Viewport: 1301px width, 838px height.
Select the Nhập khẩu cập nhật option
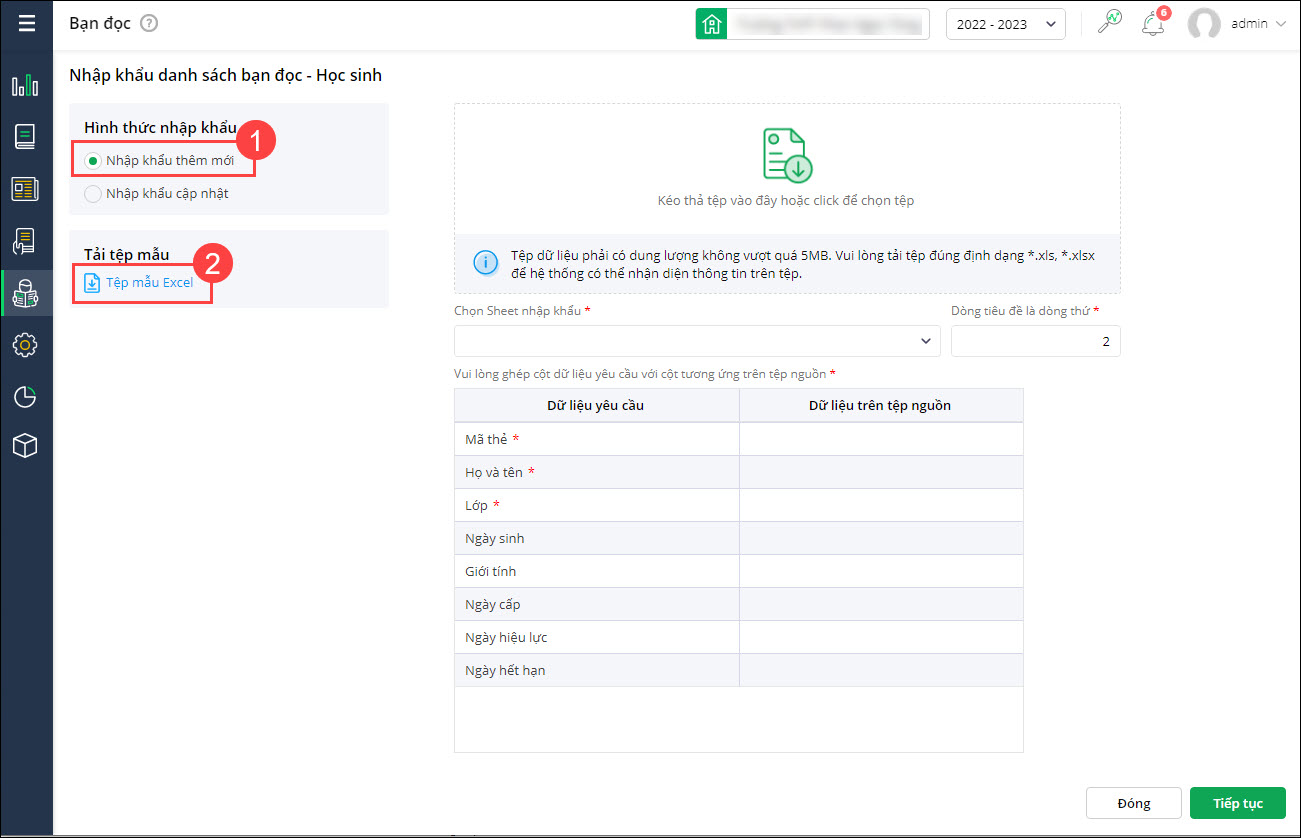(x=158, y=194)
